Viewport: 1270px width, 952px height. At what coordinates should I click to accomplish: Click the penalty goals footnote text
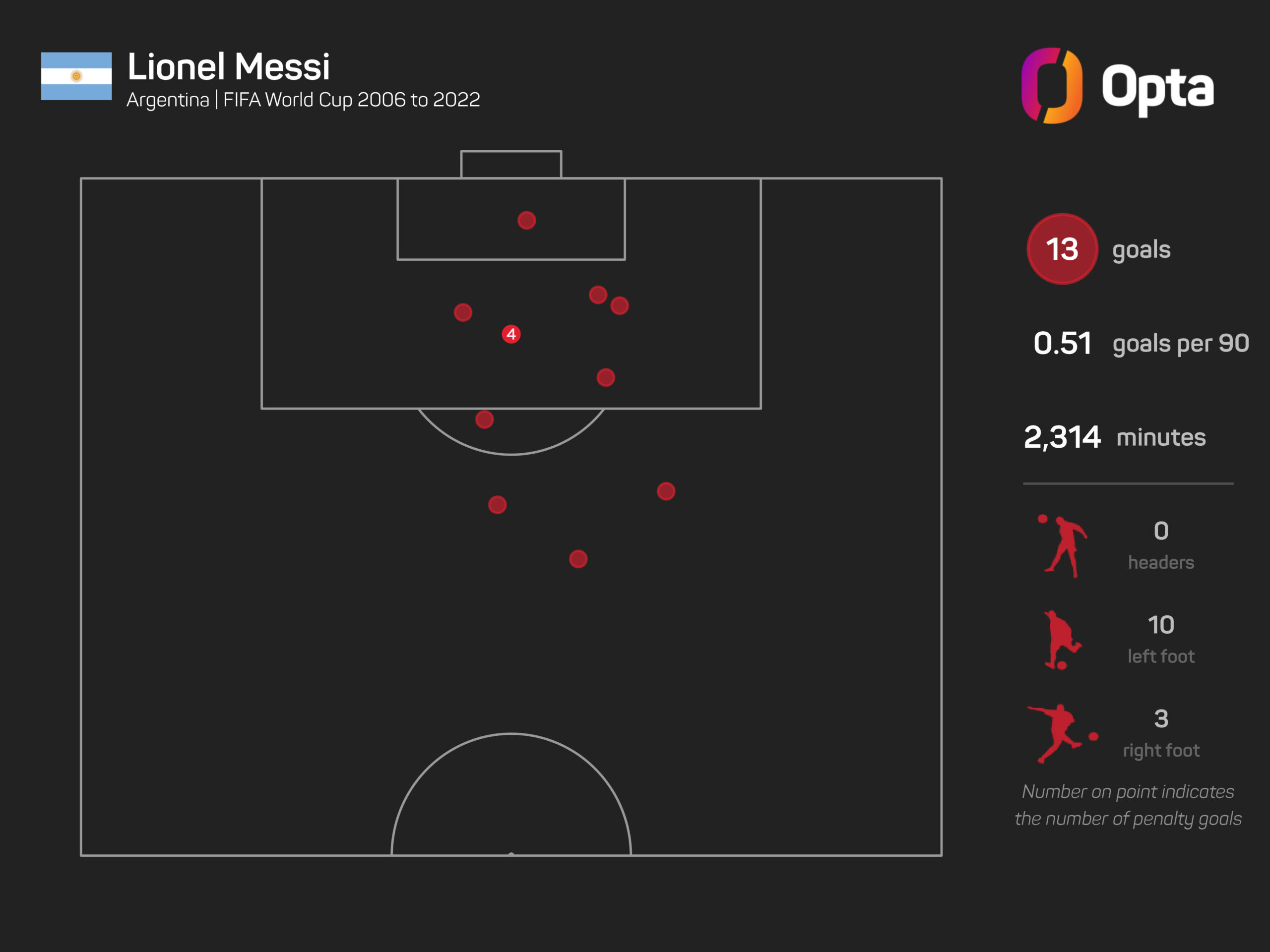pyautogui.click(x=1128, y=805)
